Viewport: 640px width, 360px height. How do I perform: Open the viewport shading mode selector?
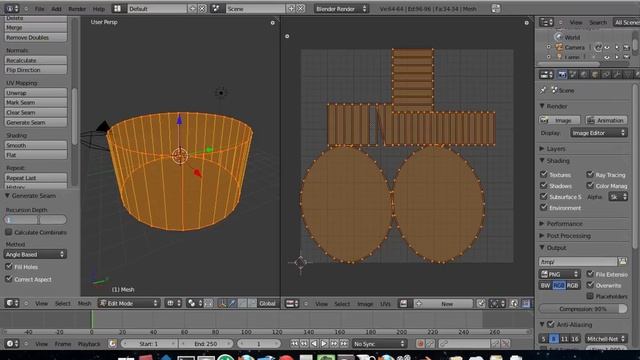tap(173, 303)
